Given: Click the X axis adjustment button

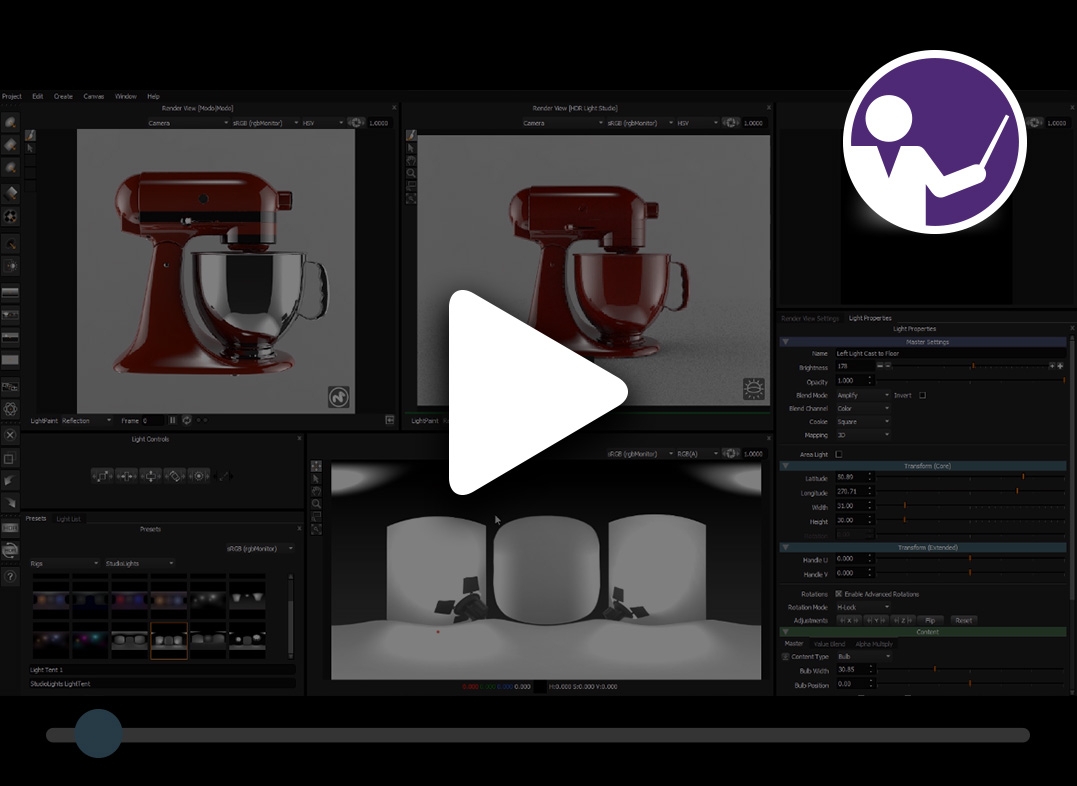Looking at the screenshot, I should (x=848, y=620).
